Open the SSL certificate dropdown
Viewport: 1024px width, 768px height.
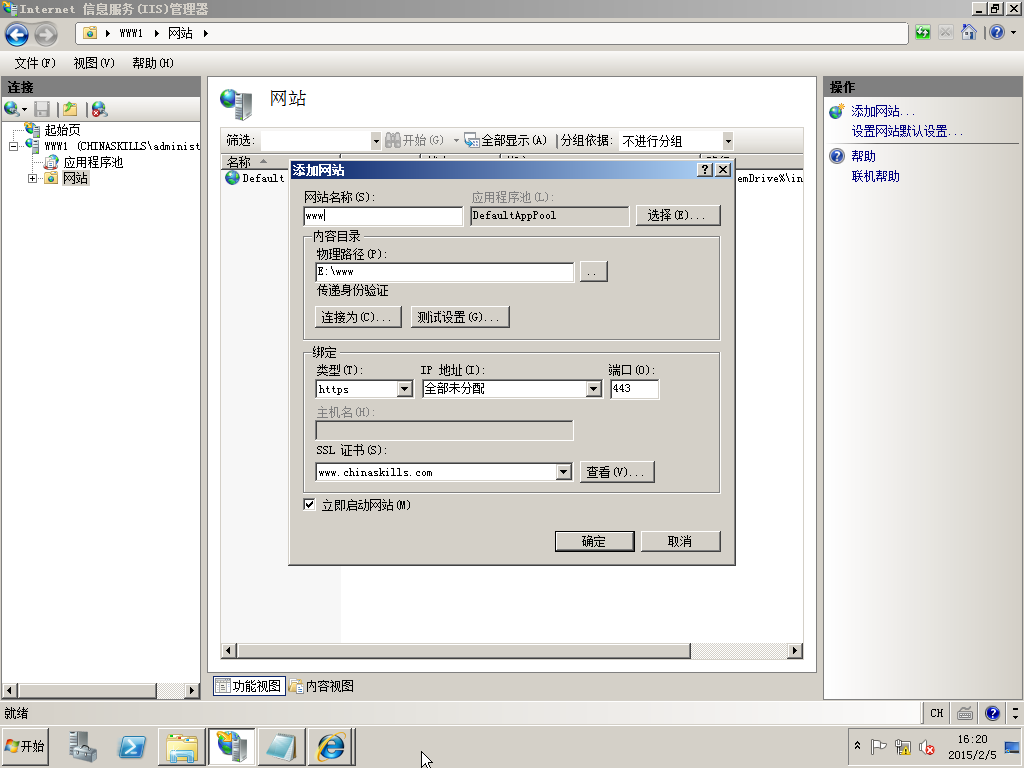[564, 472]
